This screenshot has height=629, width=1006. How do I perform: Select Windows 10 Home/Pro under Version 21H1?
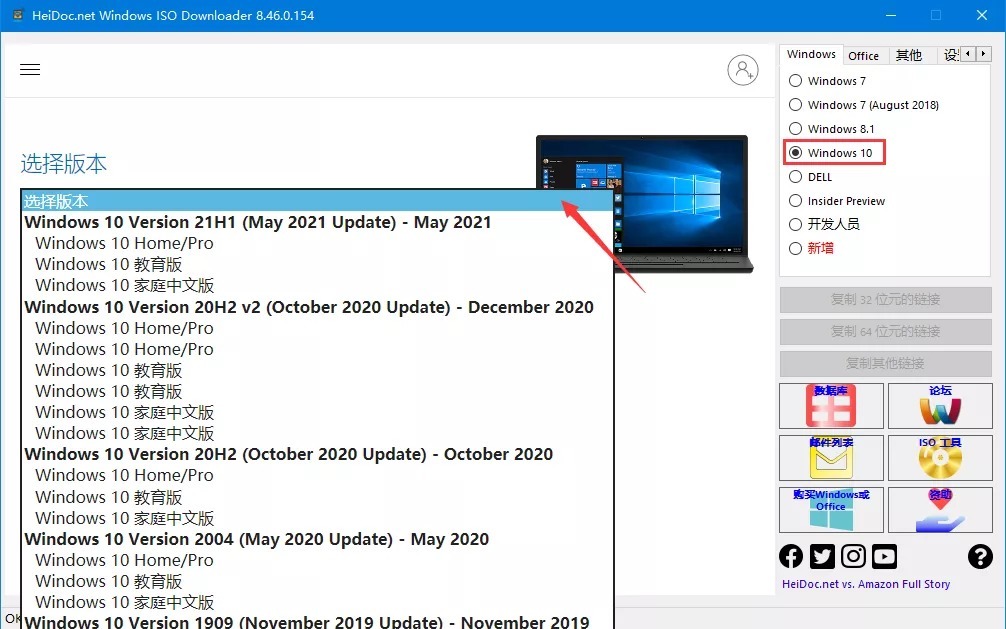tap(124, 243)
